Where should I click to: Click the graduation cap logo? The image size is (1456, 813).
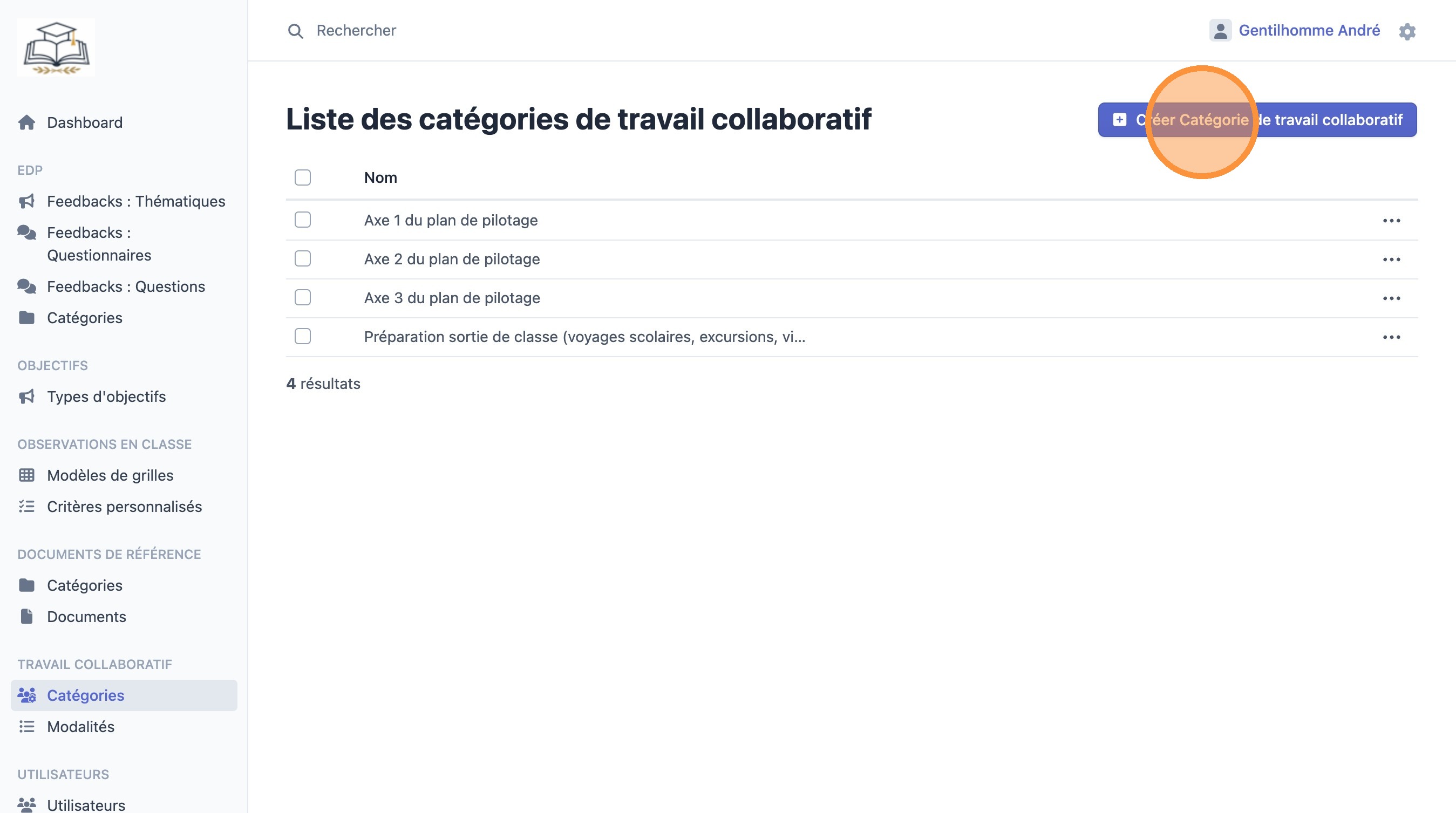[x=56, y=47]
